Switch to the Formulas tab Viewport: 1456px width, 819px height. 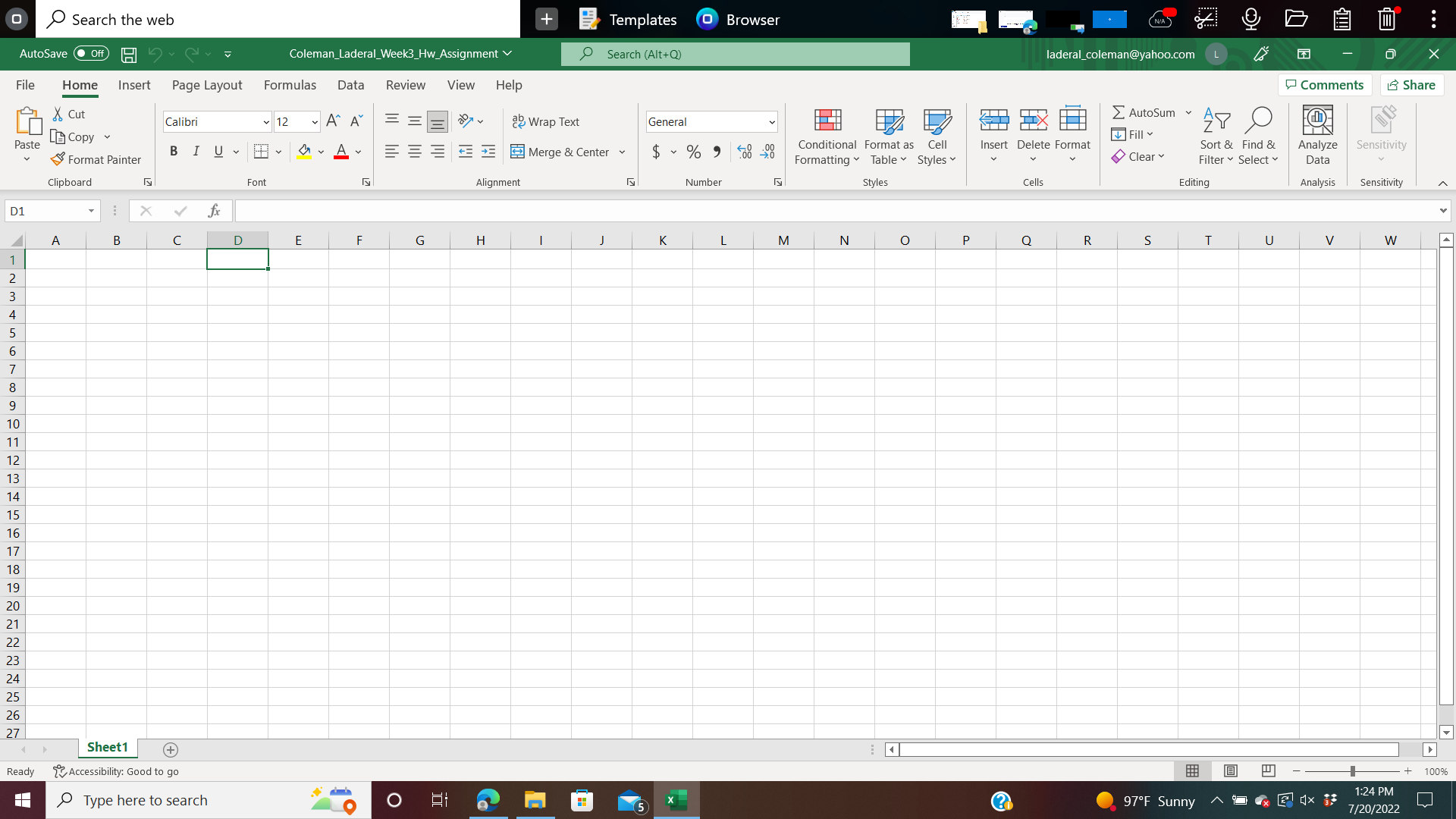[290, 85]
